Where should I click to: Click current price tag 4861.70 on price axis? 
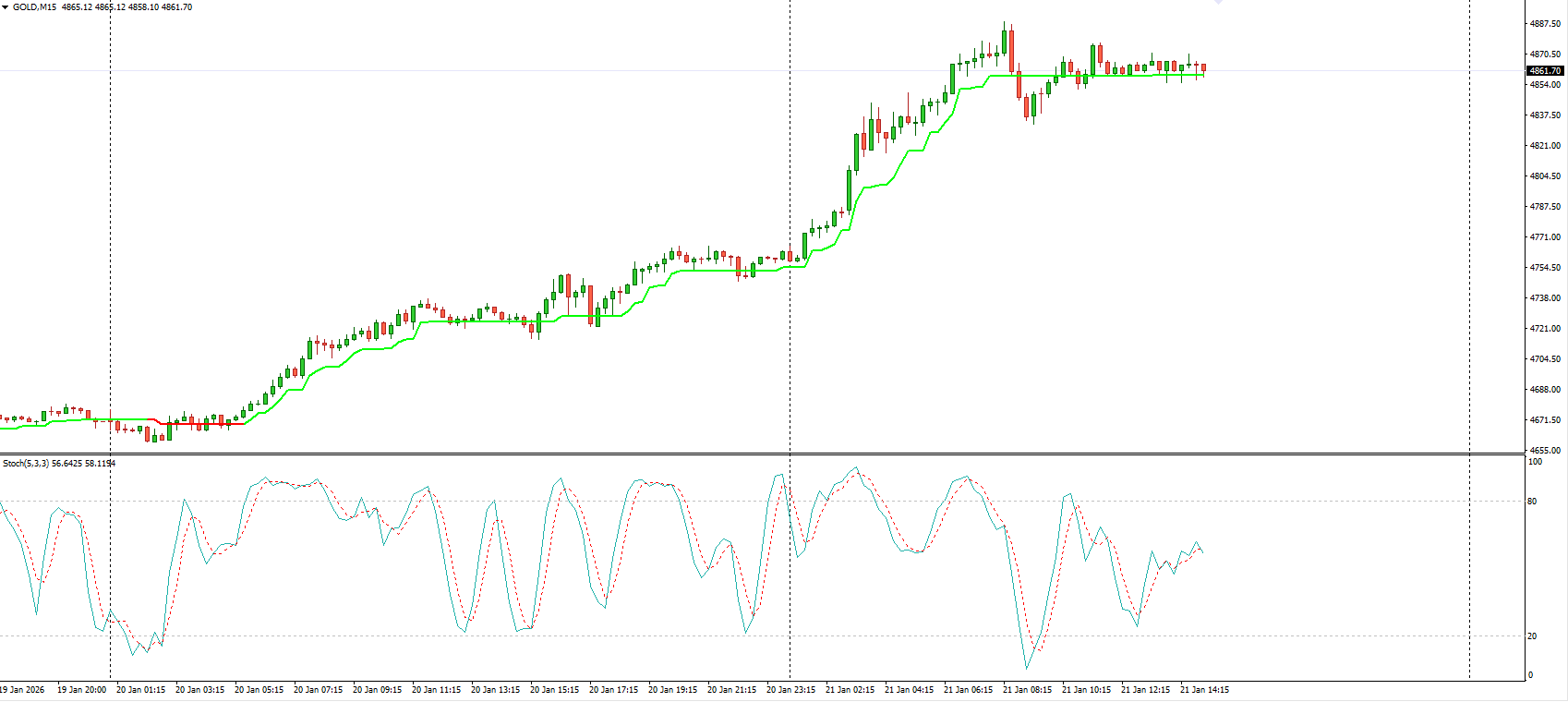(1545, 71)
